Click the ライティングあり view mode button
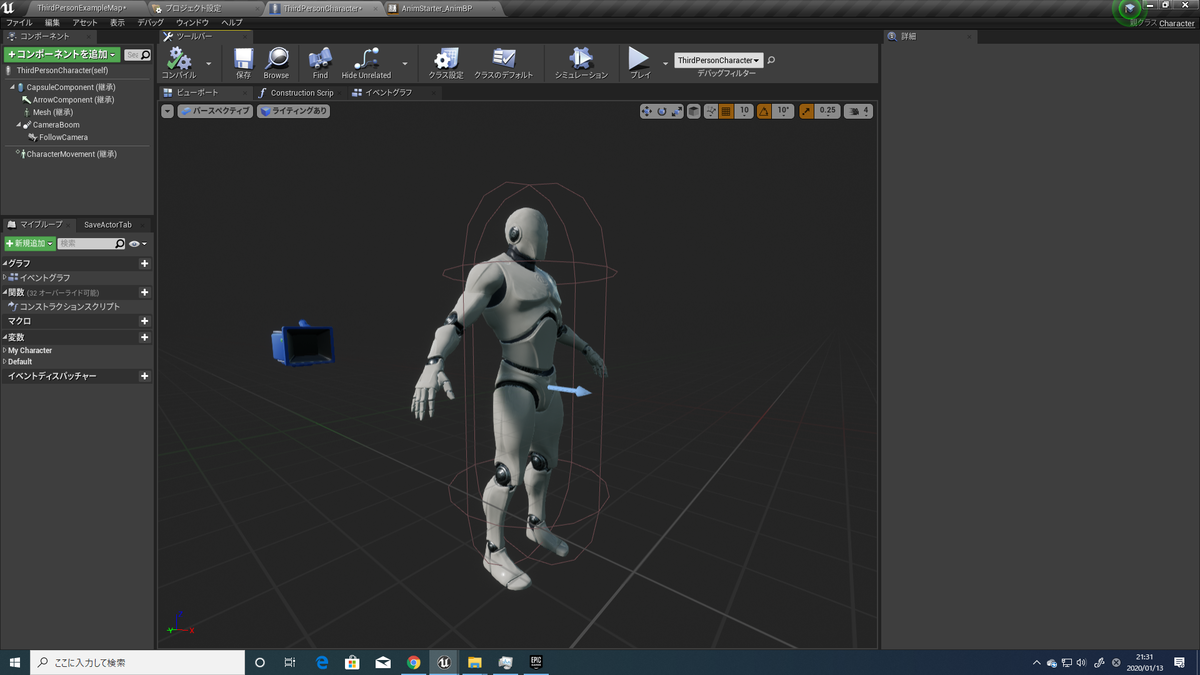1200x675 pixels. click(x=293, y=111)
